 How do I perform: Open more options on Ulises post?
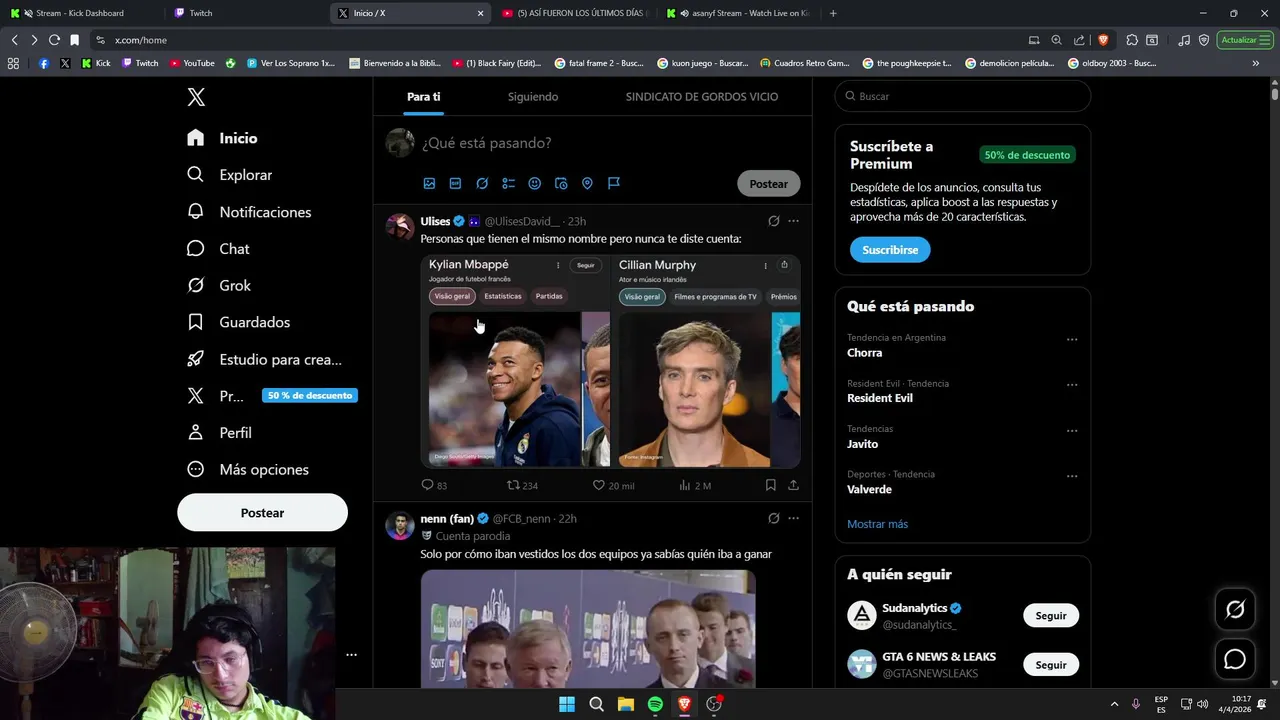793,221
